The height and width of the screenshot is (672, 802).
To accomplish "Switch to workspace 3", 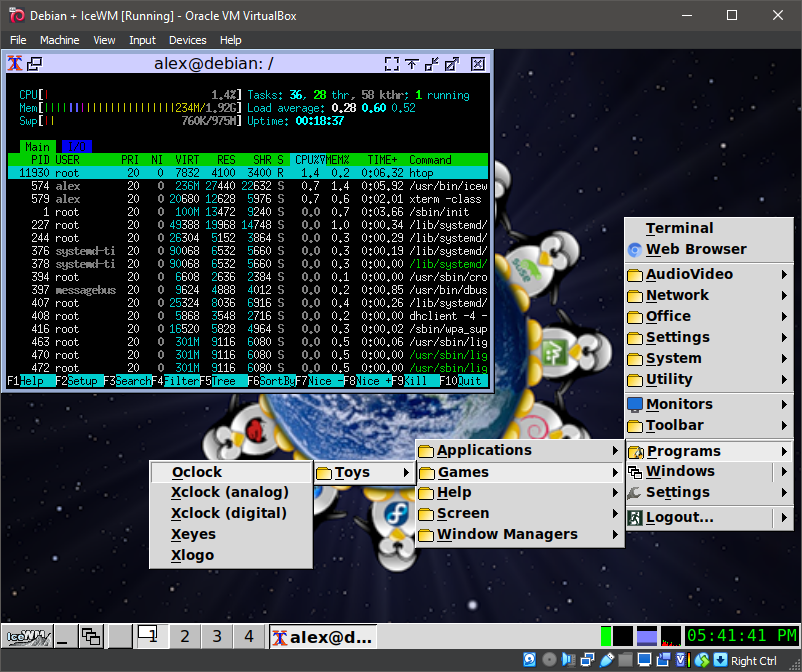I will [217, 636].
